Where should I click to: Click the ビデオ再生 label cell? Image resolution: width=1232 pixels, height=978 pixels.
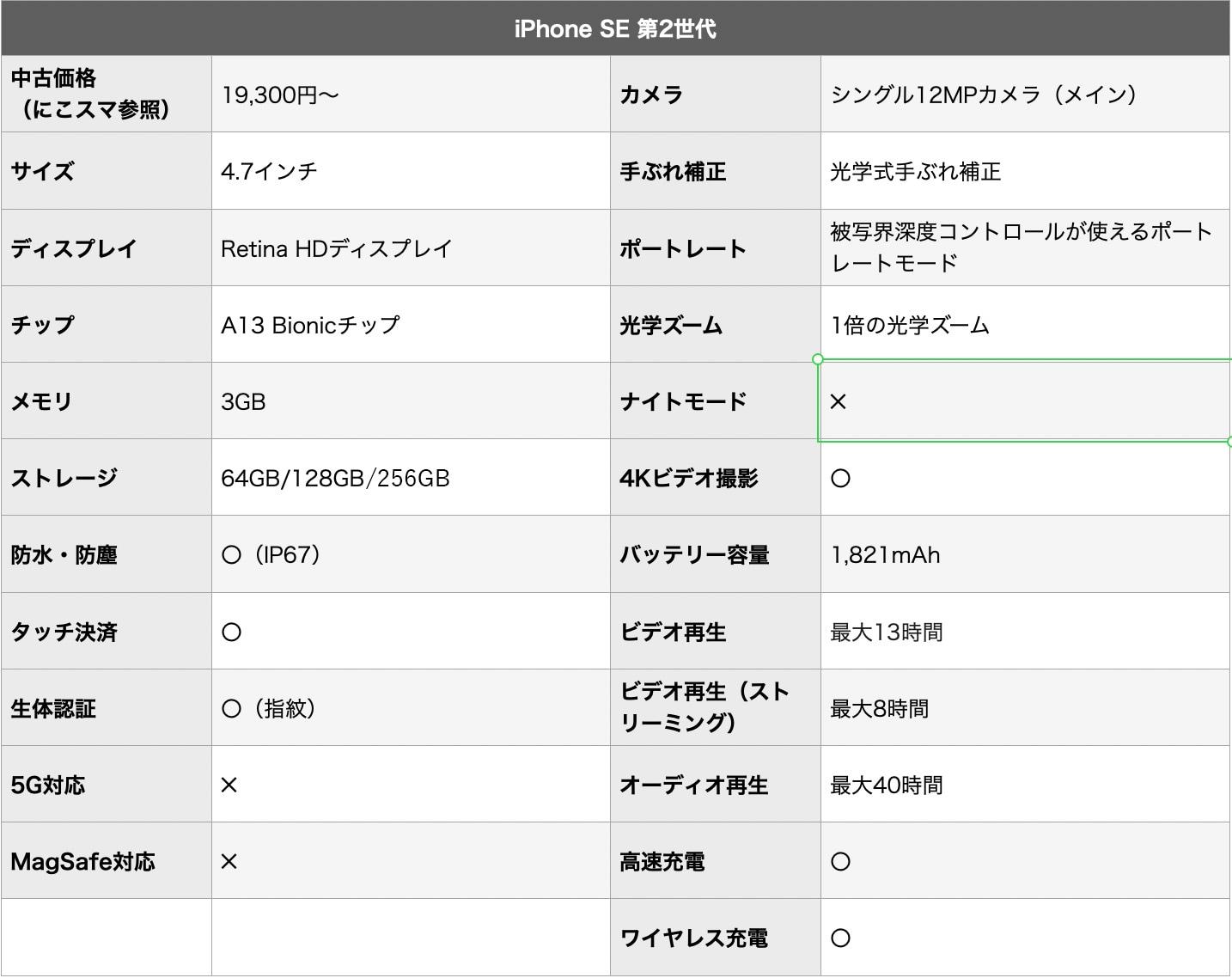tap(716, 631)
